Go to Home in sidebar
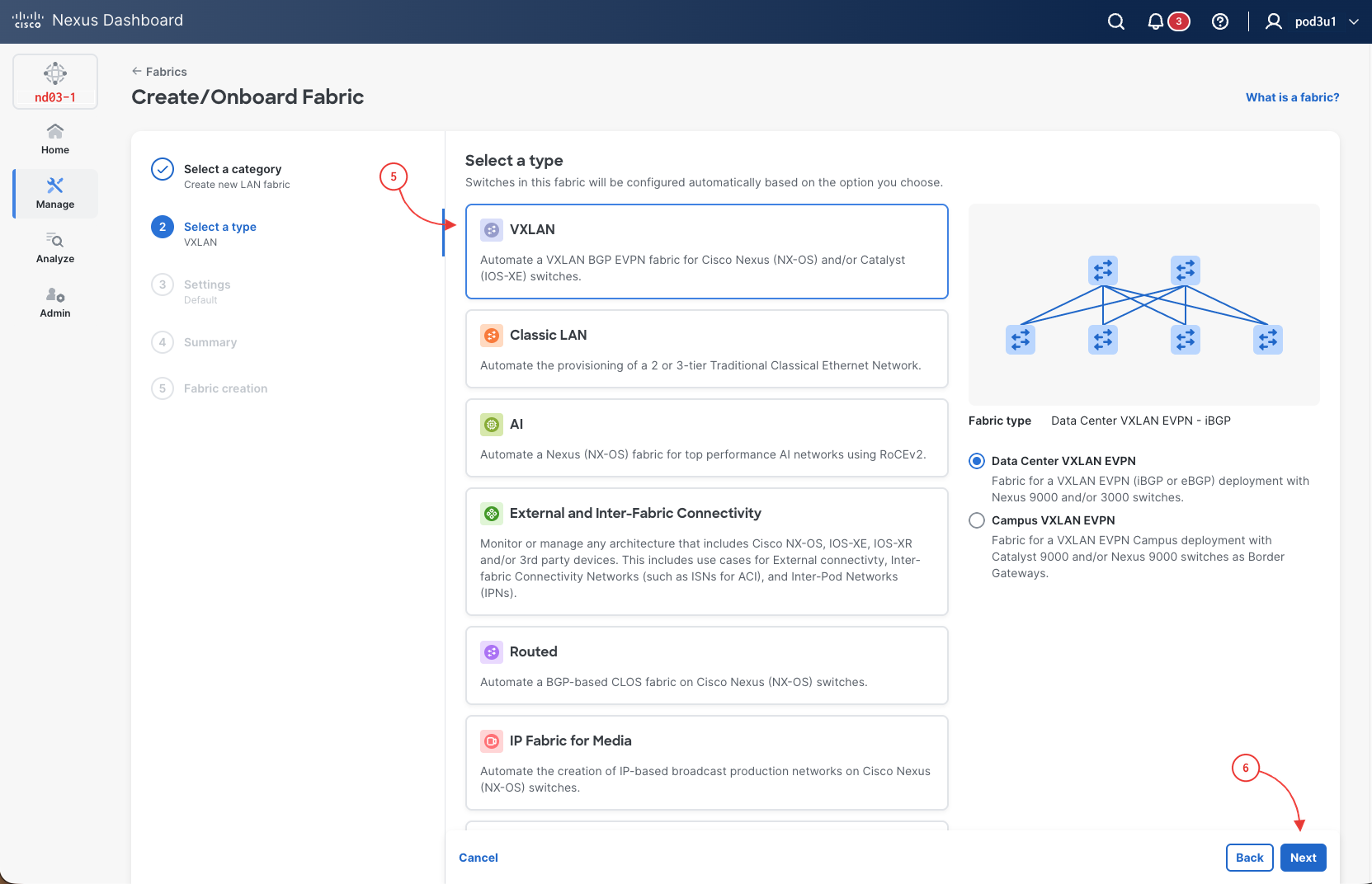Image resolution: width=1372 pixels, height=884 pixels. 55,139
